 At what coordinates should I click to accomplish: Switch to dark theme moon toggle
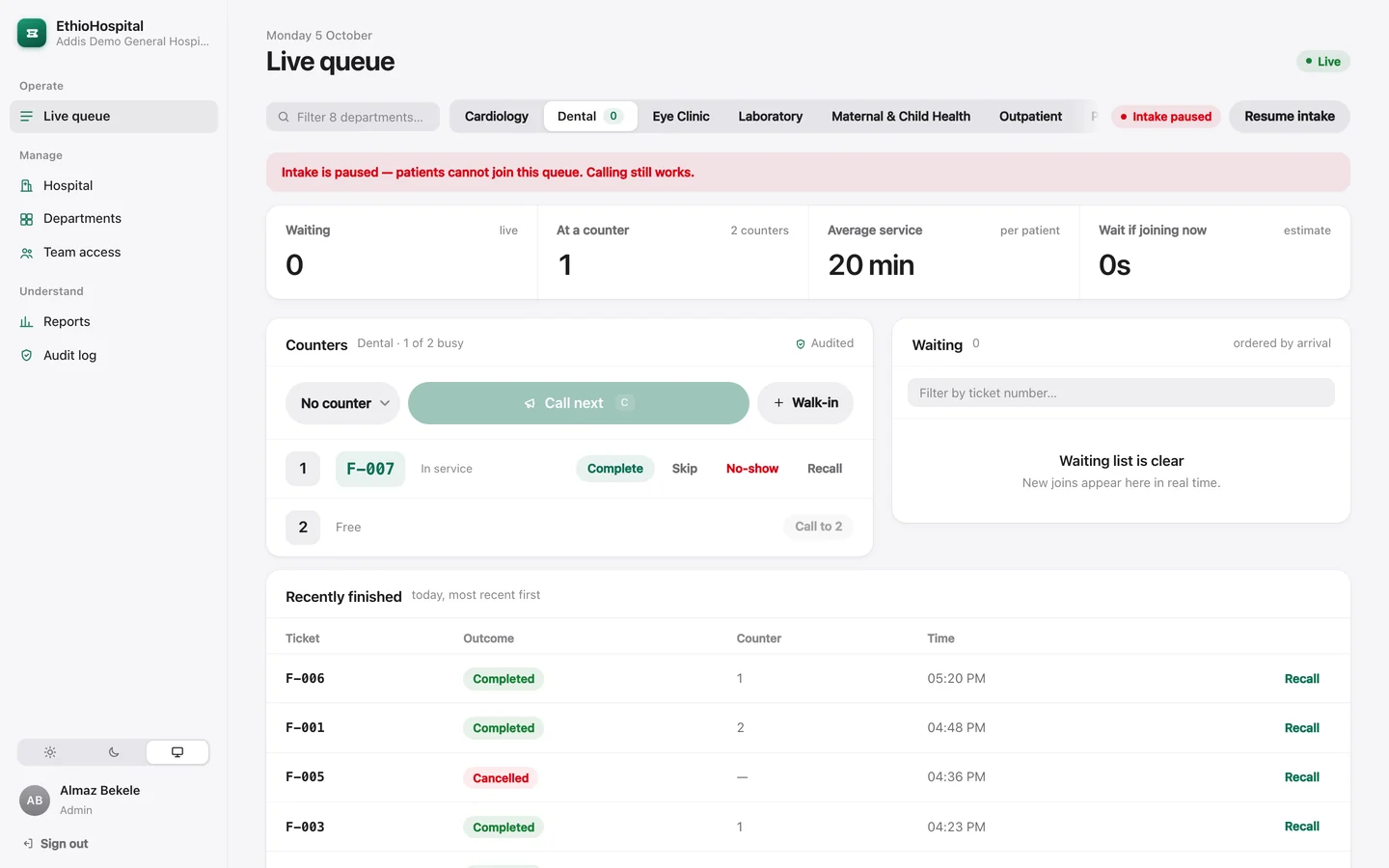tap(114, 752)
